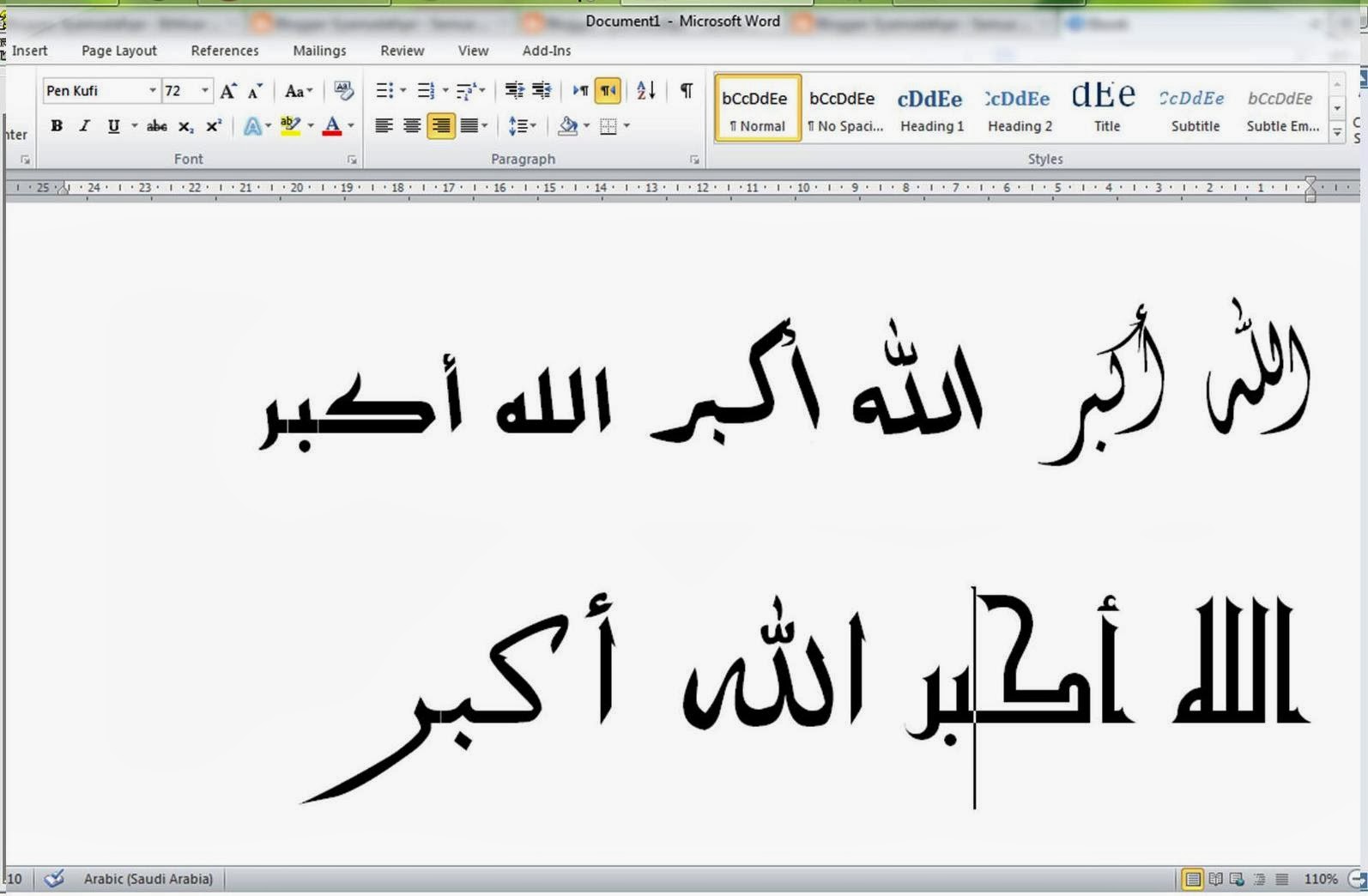Viewport: 1368px width, 896px height.
Task: Apply the Heading 1 style
Action: pyautogui.click(x=932, y=107)
